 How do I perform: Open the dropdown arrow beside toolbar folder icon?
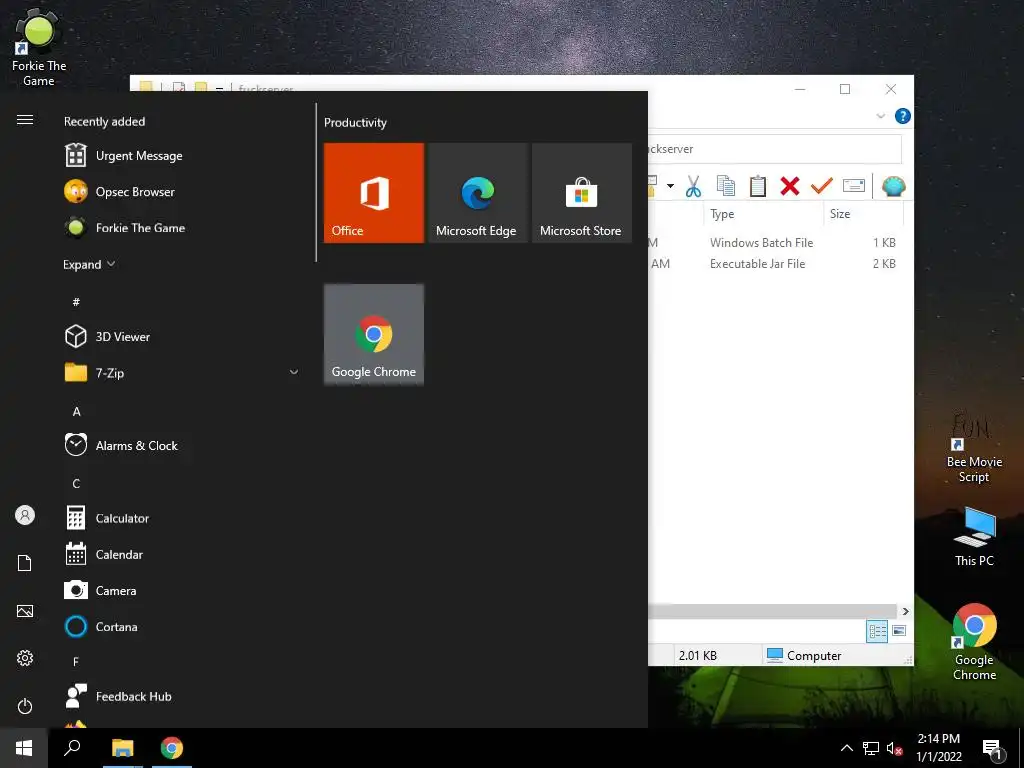coord(670,186)
